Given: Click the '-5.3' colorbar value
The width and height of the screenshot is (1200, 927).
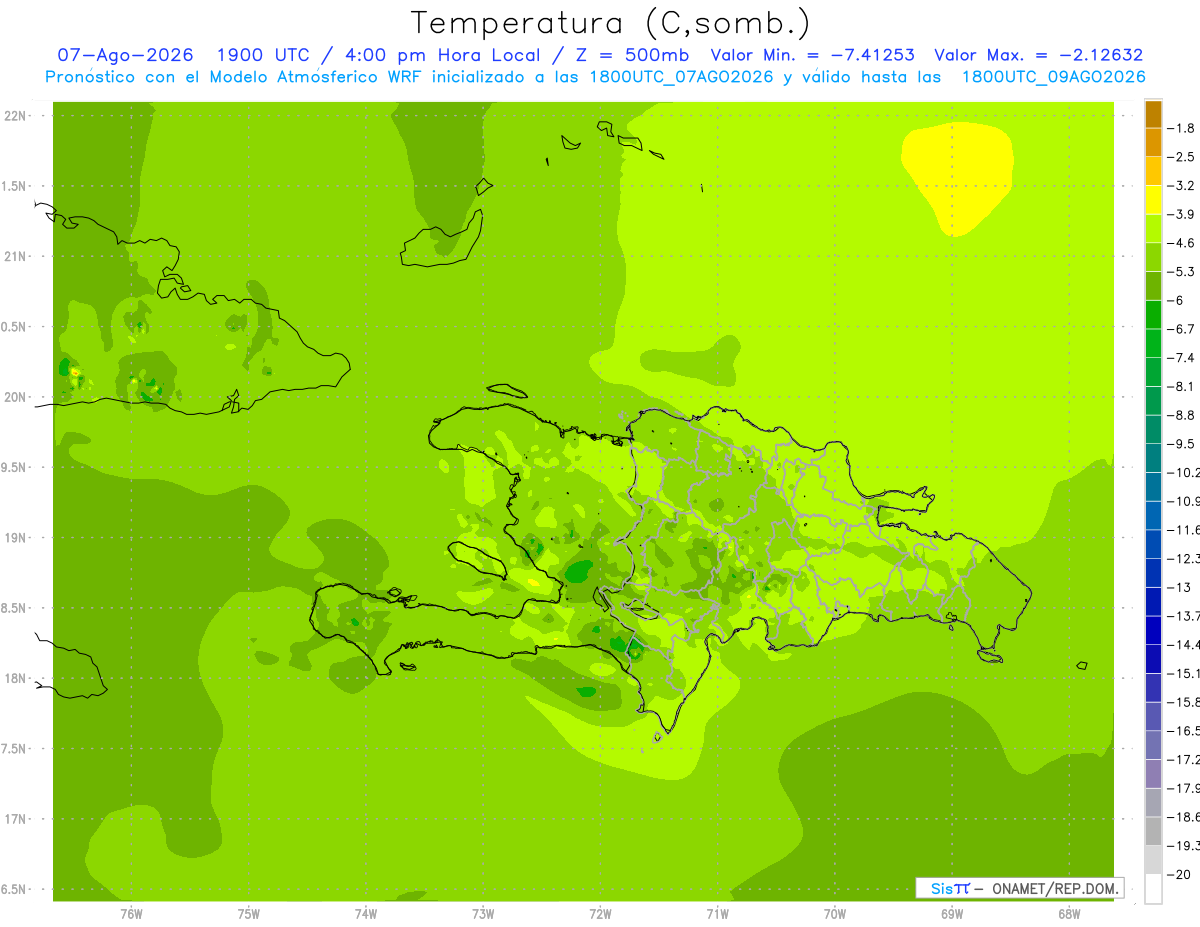Looking at the screenshot, I should click(x=1182, y=271).
